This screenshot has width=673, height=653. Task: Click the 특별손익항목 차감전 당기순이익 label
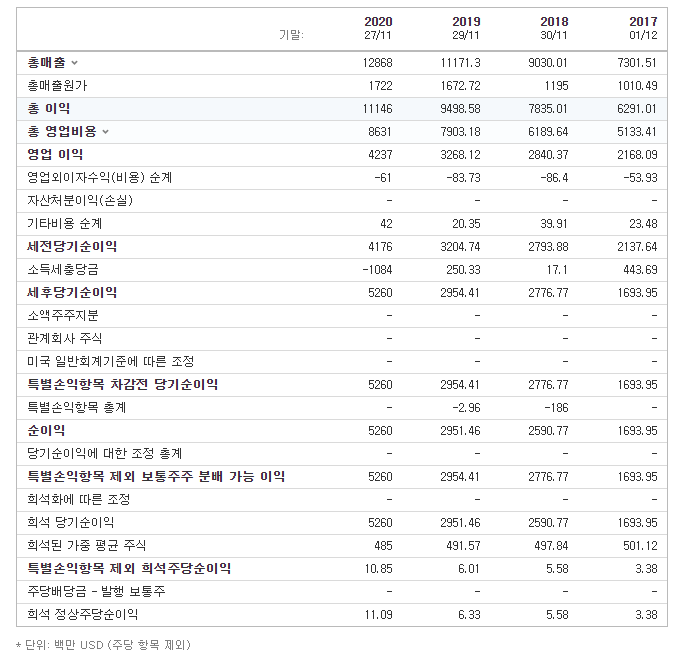[122, 384]
